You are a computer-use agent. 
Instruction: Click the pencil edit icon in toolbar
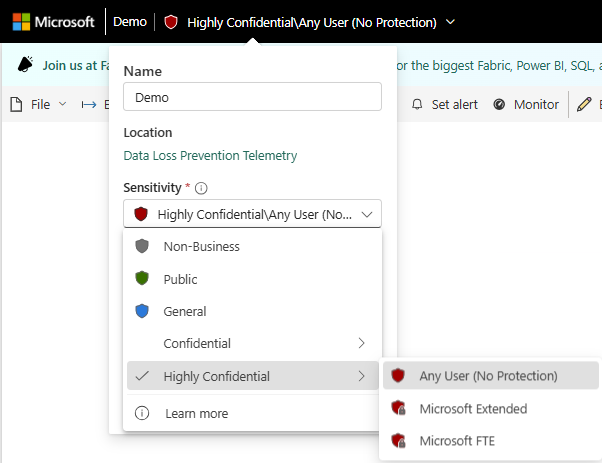[x=584, y=104]
